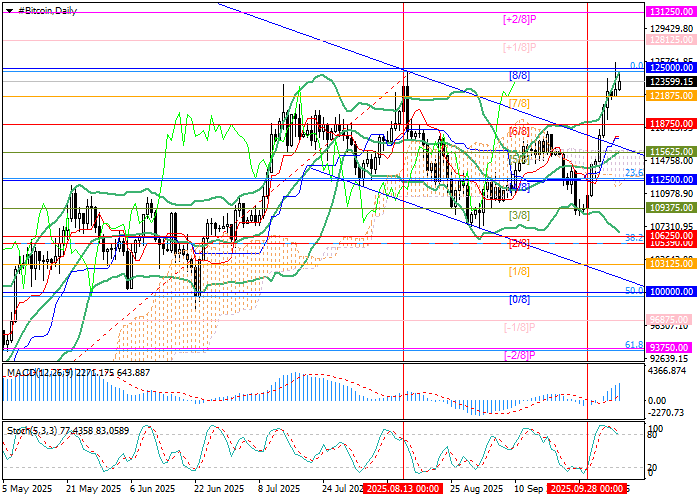Image resolution: width=700 pixels, height=500 pixels.
Task: Click the magenta 93750.00 price tag
Action: point(670,349)
